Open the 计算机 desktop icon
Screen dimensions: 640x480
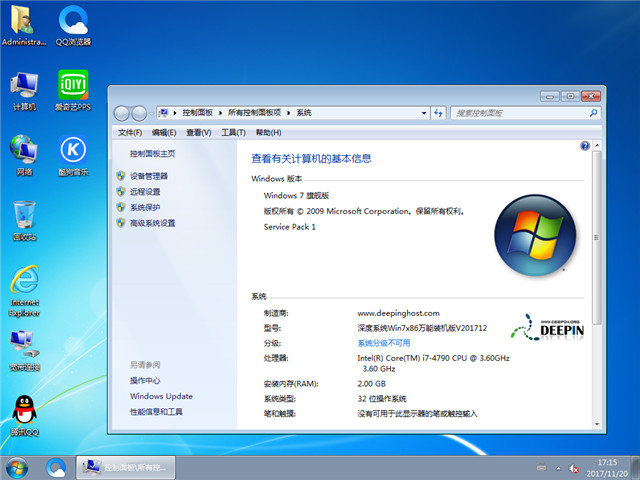[24, 91]
